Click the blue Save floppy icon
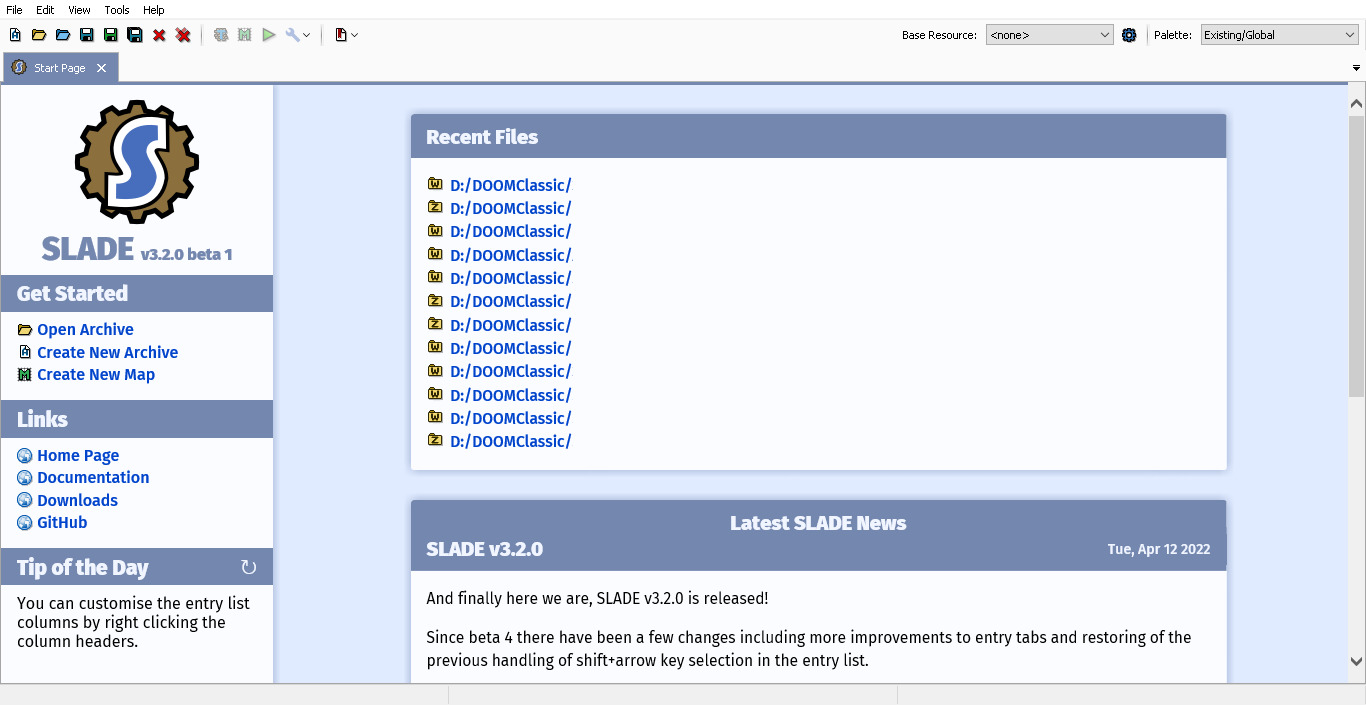1366x705 pixels. coord(87,35)
